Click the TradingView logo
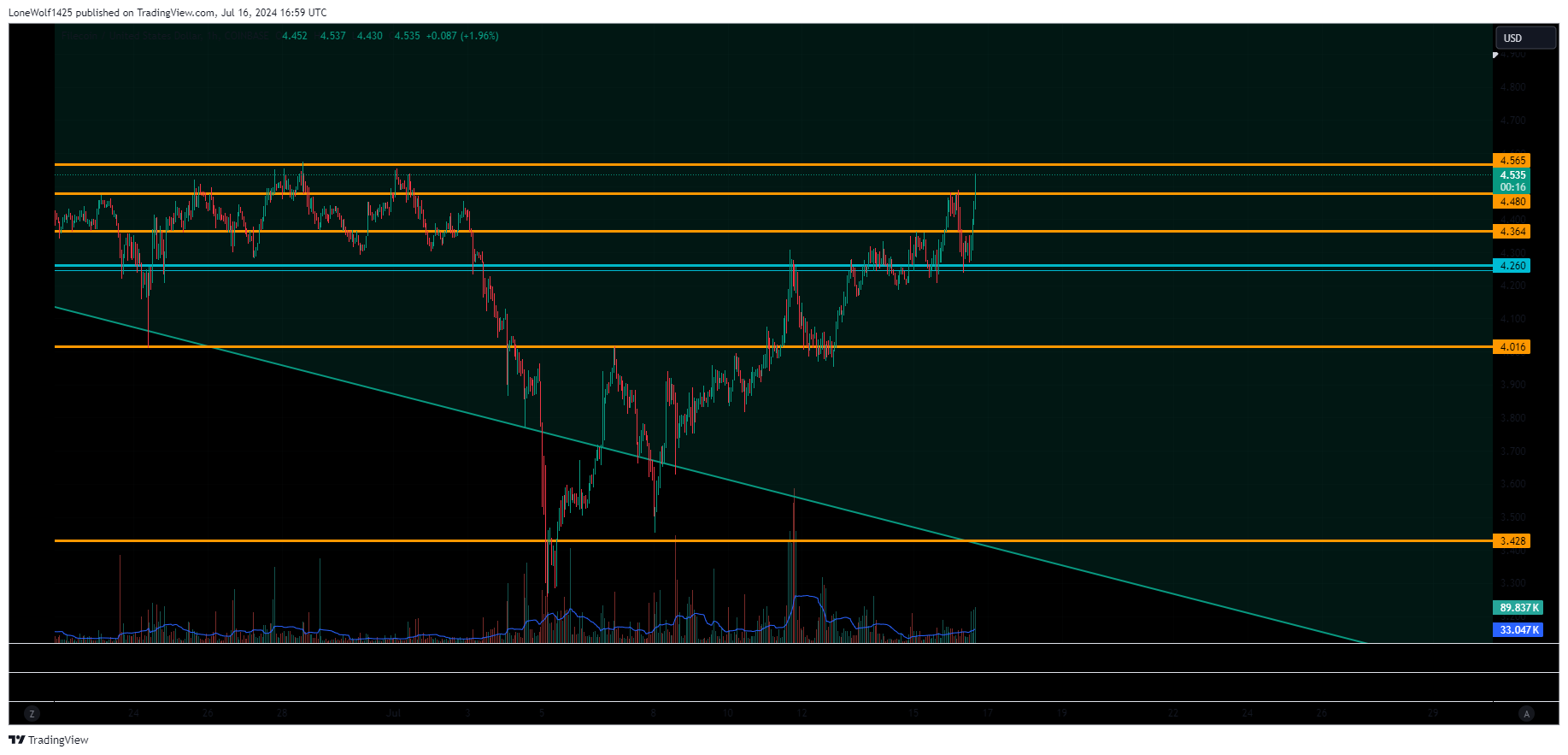The width and height of the screenshot is (1568, 755). (x=49, y=740)
